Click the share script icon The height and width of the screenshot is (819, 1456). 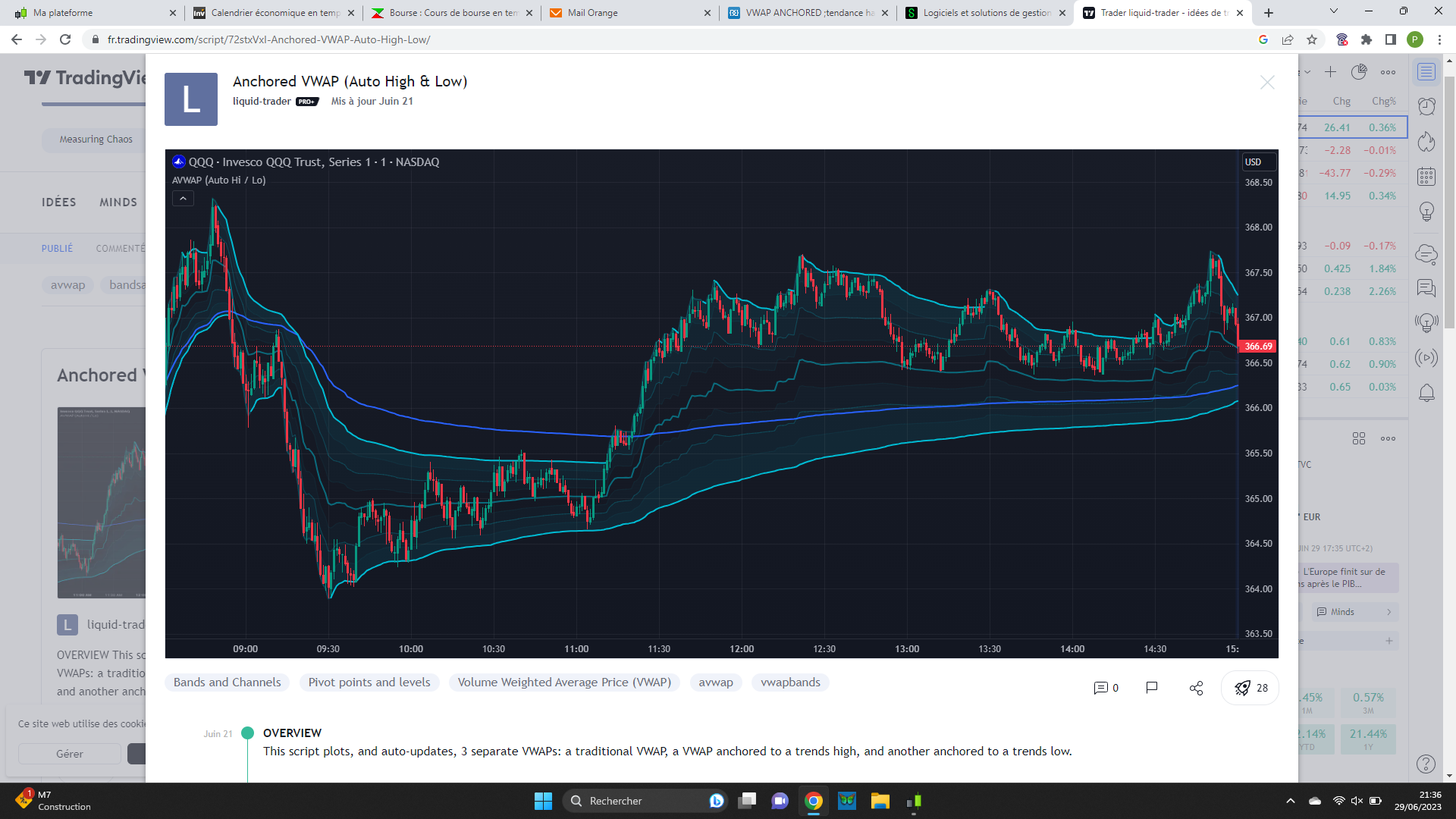point(1196,688)
